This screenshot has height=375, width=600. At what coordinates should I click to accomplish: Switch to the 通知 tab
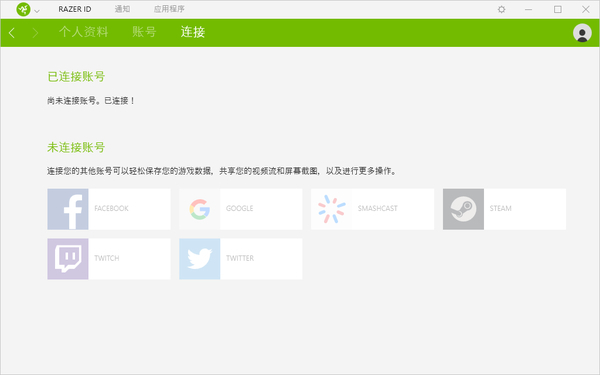tap(122, 9)
